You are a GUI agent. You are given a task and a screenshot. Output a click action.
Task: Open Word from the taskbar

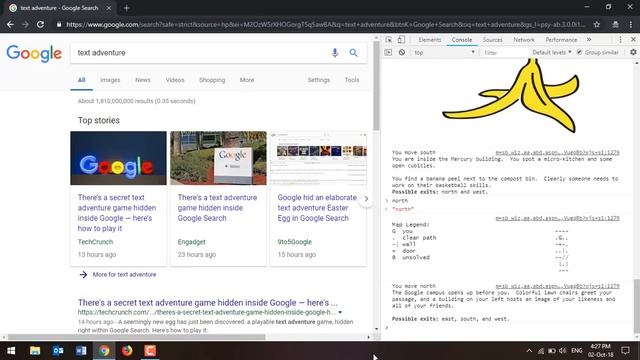(x=81, y=351)
